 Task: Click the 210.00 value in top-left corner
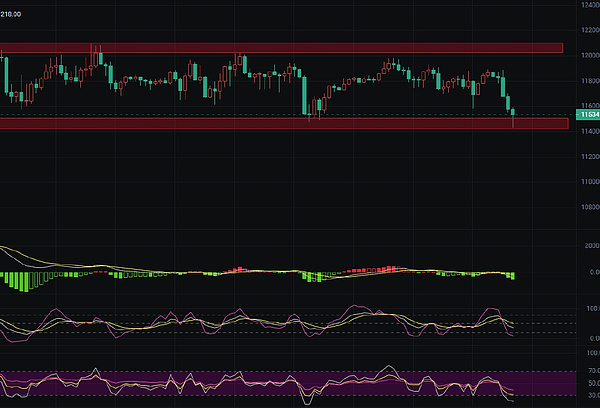pyautogui.click(x=12, y=15)
